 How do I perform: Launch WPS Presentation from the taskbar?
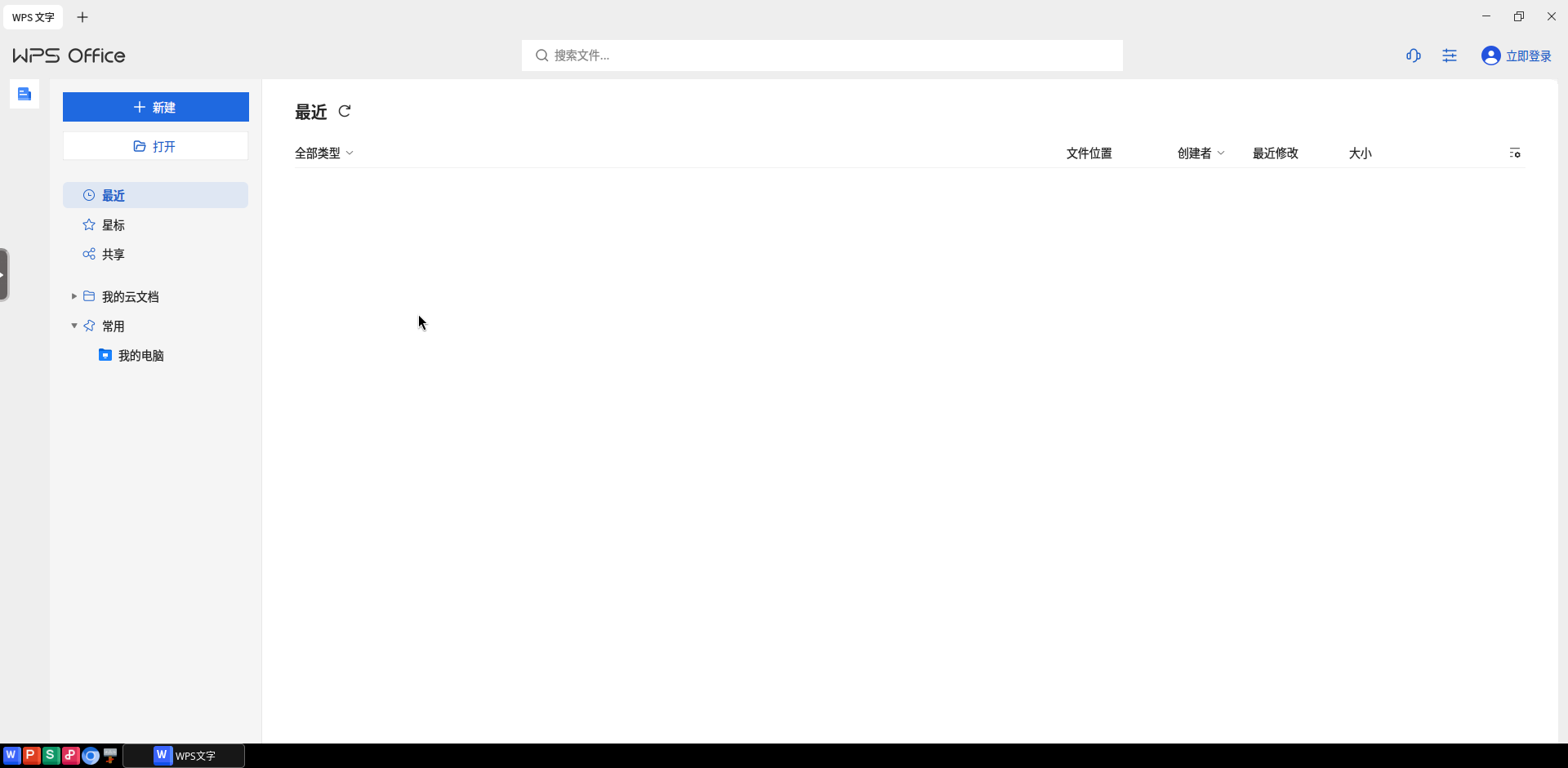31,755
